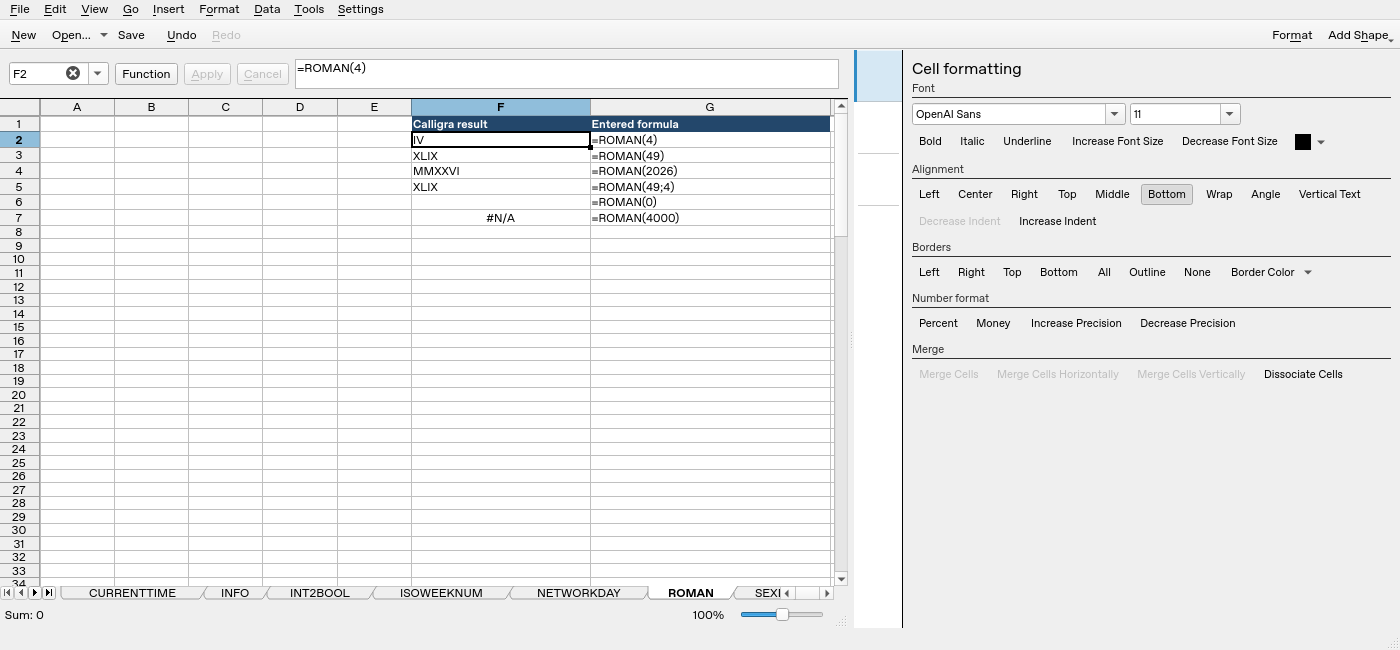Click the formula input field
Viewport: 1400px width, 650px height.
(x=567, y=74)
